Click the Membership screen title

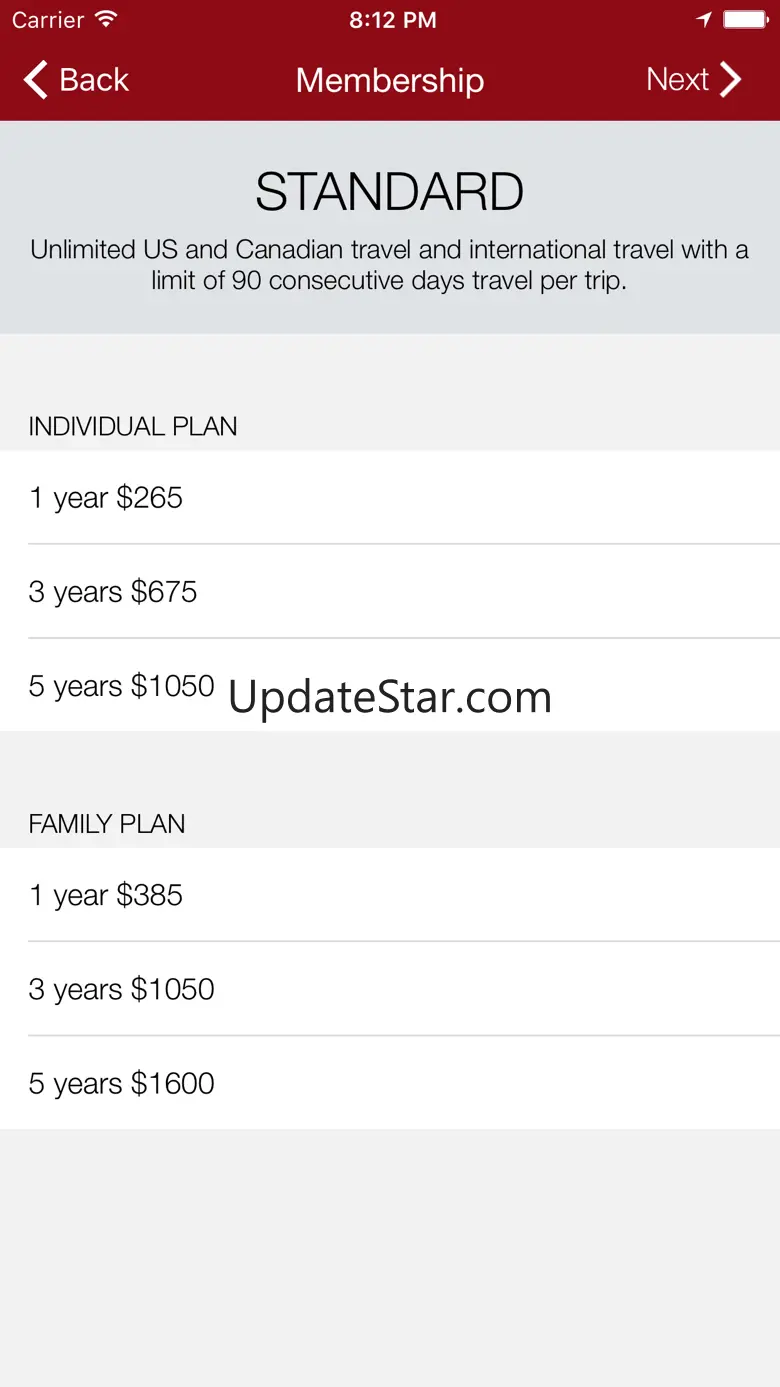click(390, 80)
